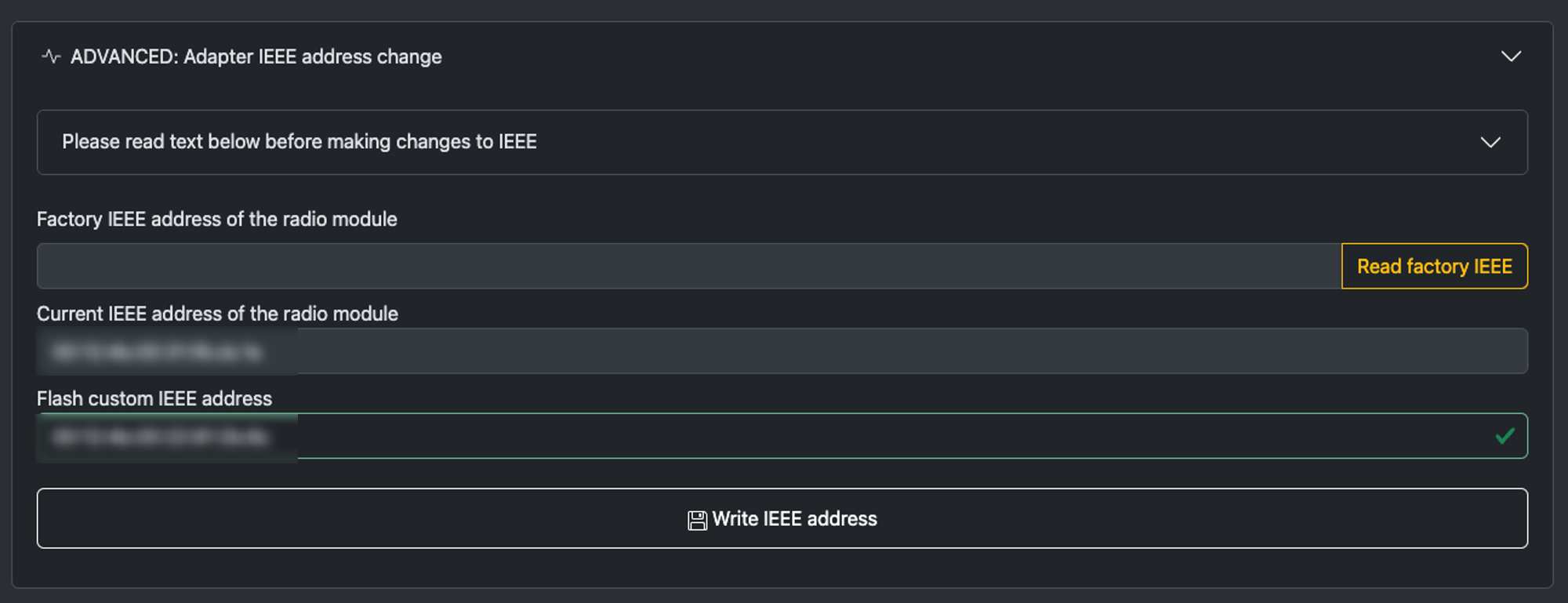Click the Write IEEE address button

click(782, 518)
